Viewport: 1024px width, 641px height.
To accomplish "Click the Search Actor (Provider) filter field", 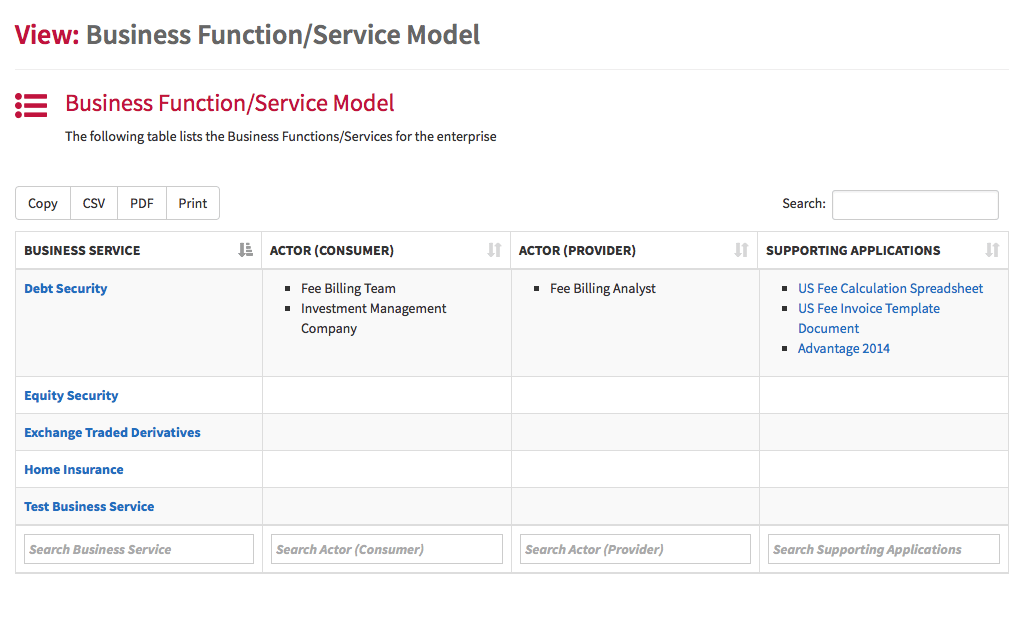I will [x=635, y=550].
